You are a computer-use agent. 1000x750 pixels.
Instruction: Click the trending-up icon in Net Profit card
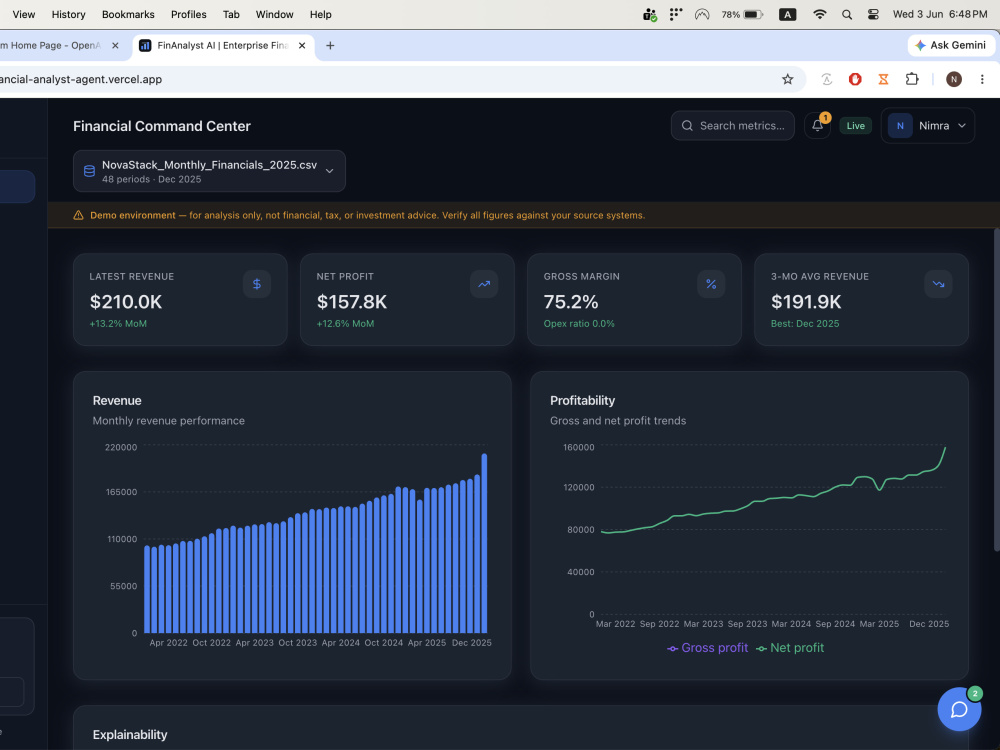tap(484, 284)
